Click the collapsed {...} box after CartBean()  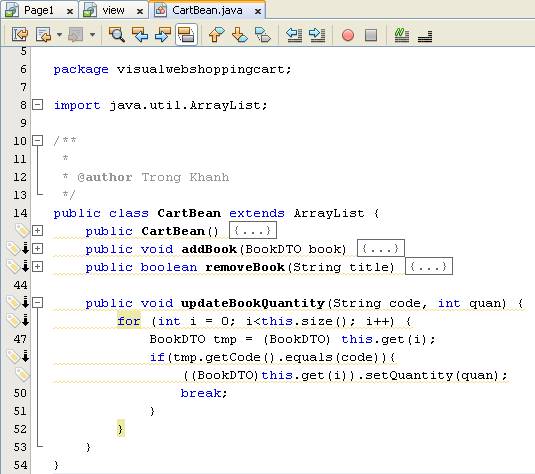(x=253, y=230)
